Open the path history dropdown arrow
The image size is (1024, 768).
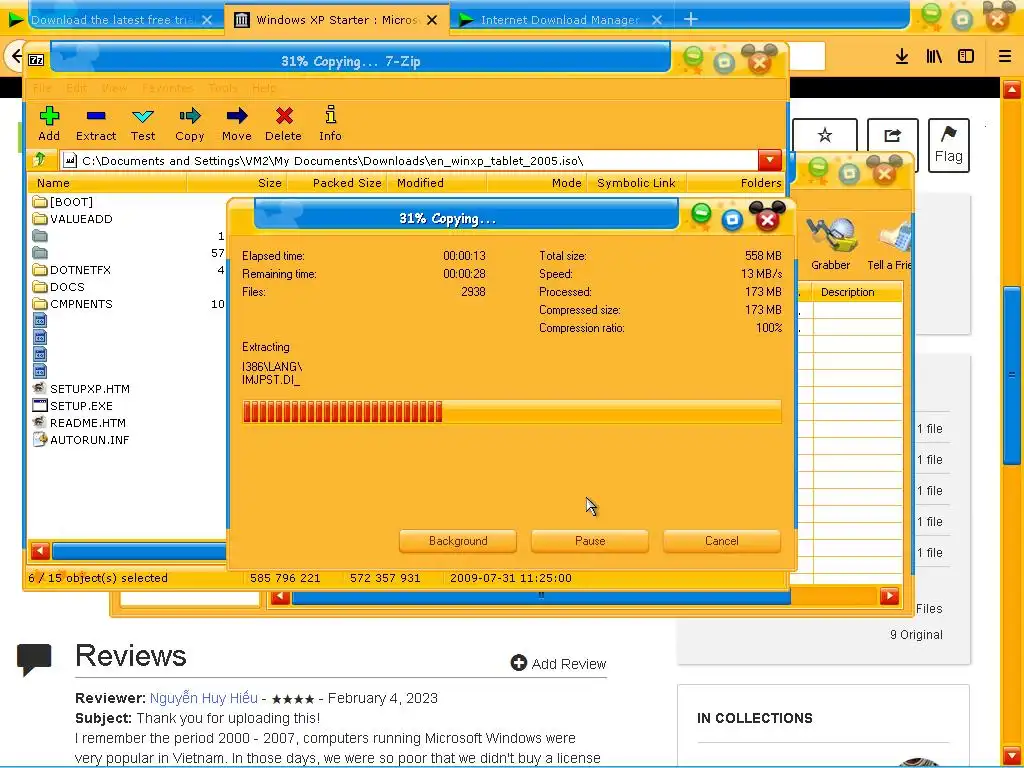tap(770, 160)
